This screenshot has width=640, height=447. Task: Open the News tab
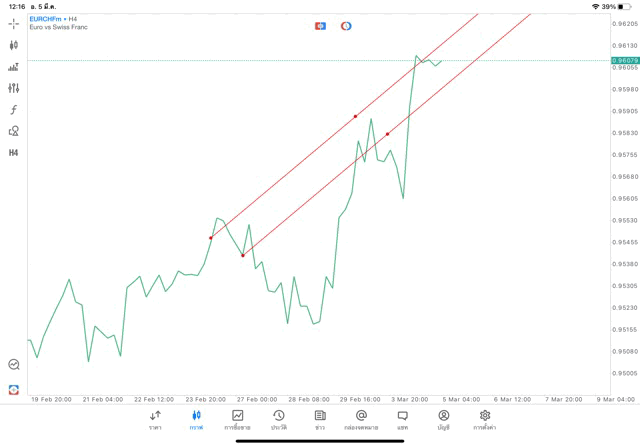pos(320,419)
